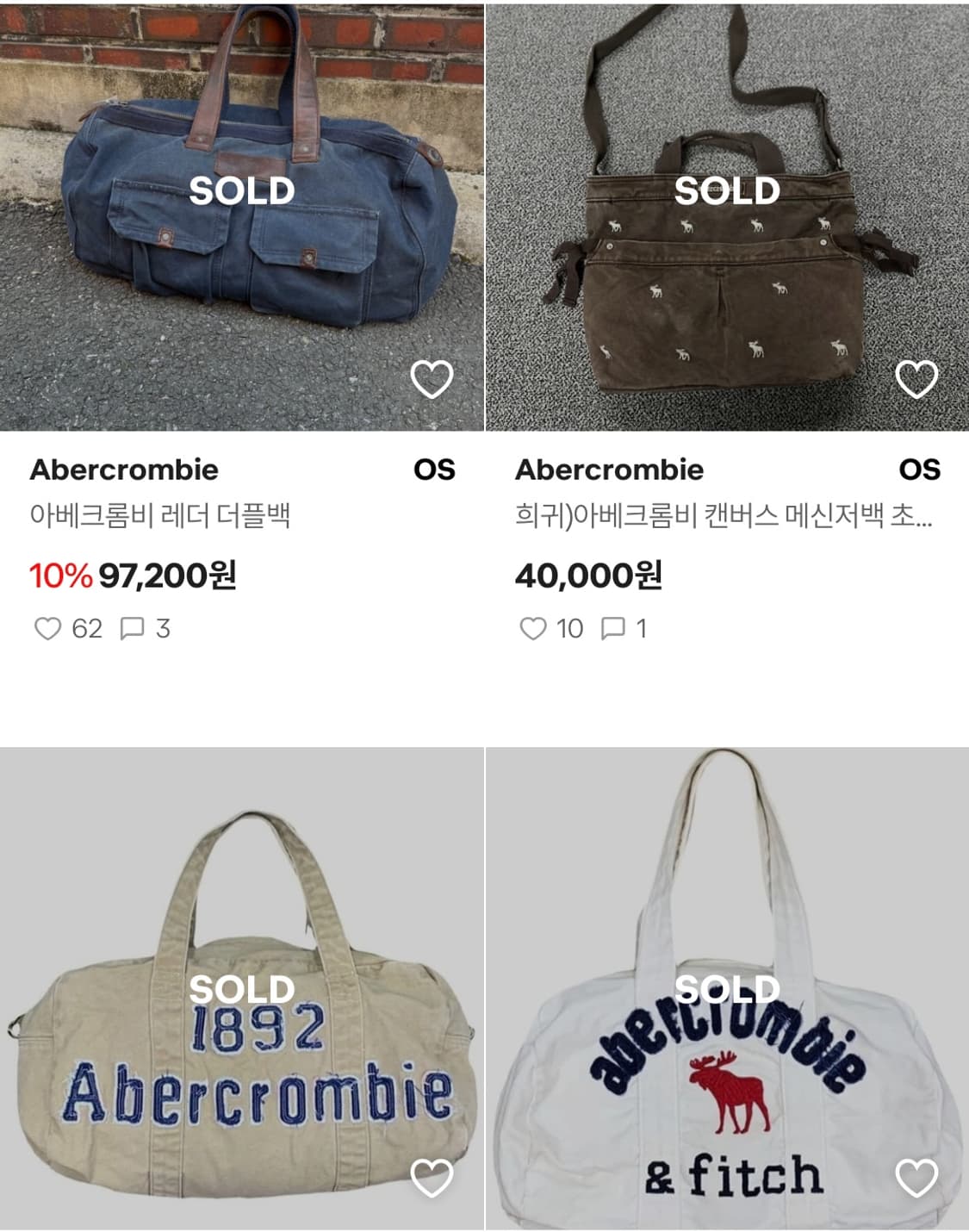Favorite the blue leather duffle bag

pyautogui.click(x=432, y=379)
